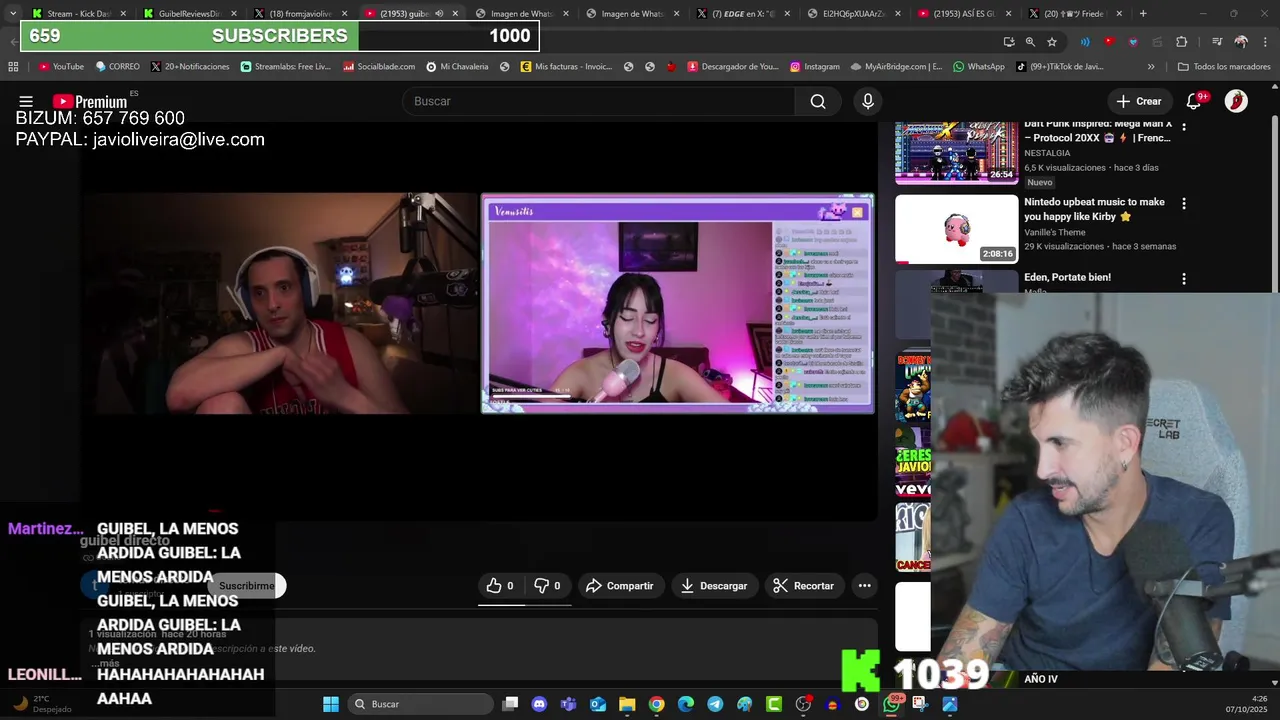Screen dimensions: 1280x720
Task: Open Outlook from the taskbar
Action: pos(598,704)
